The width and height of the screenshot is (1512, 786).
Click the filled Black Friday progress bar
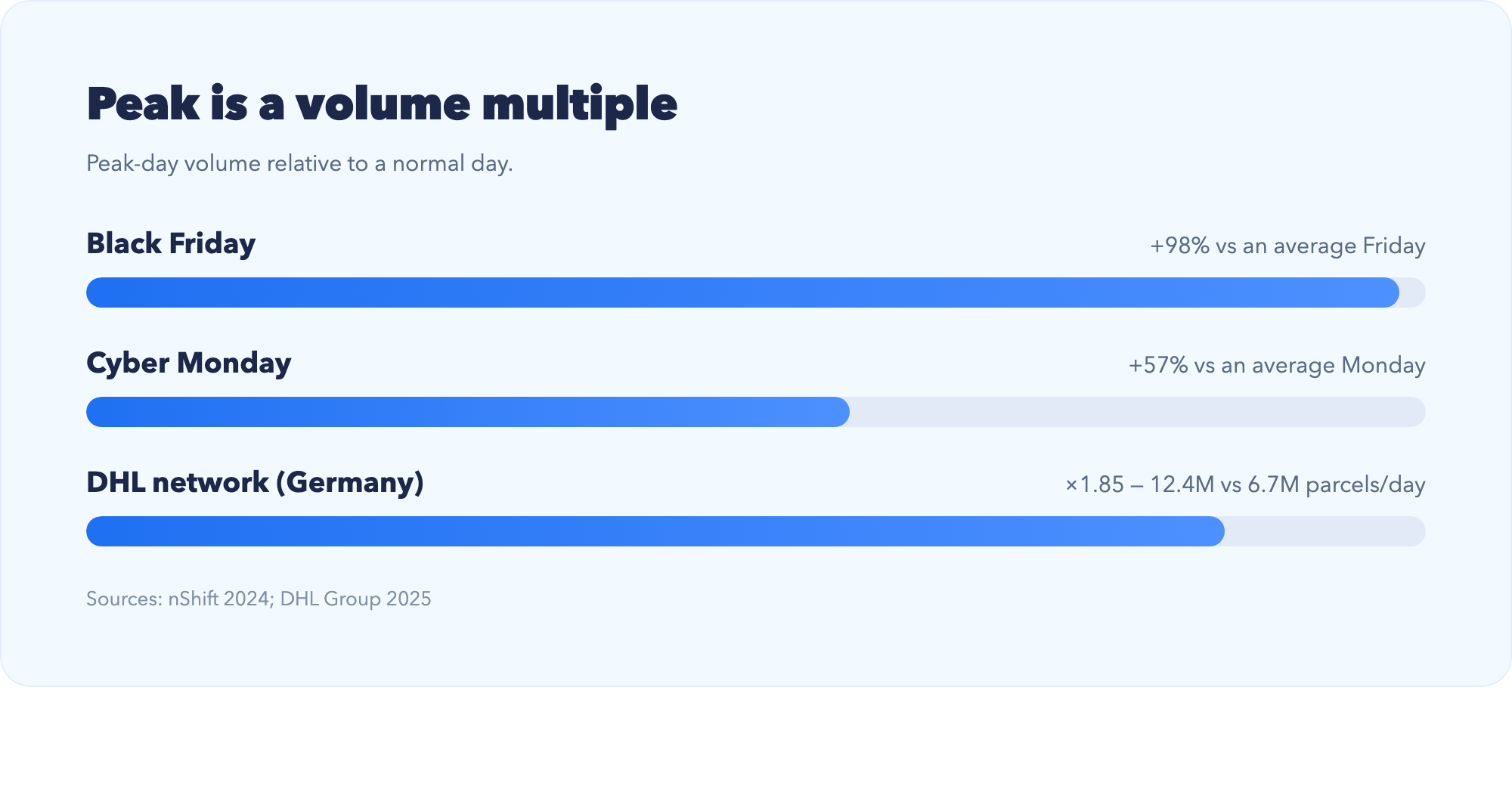(x=742, y=292)
